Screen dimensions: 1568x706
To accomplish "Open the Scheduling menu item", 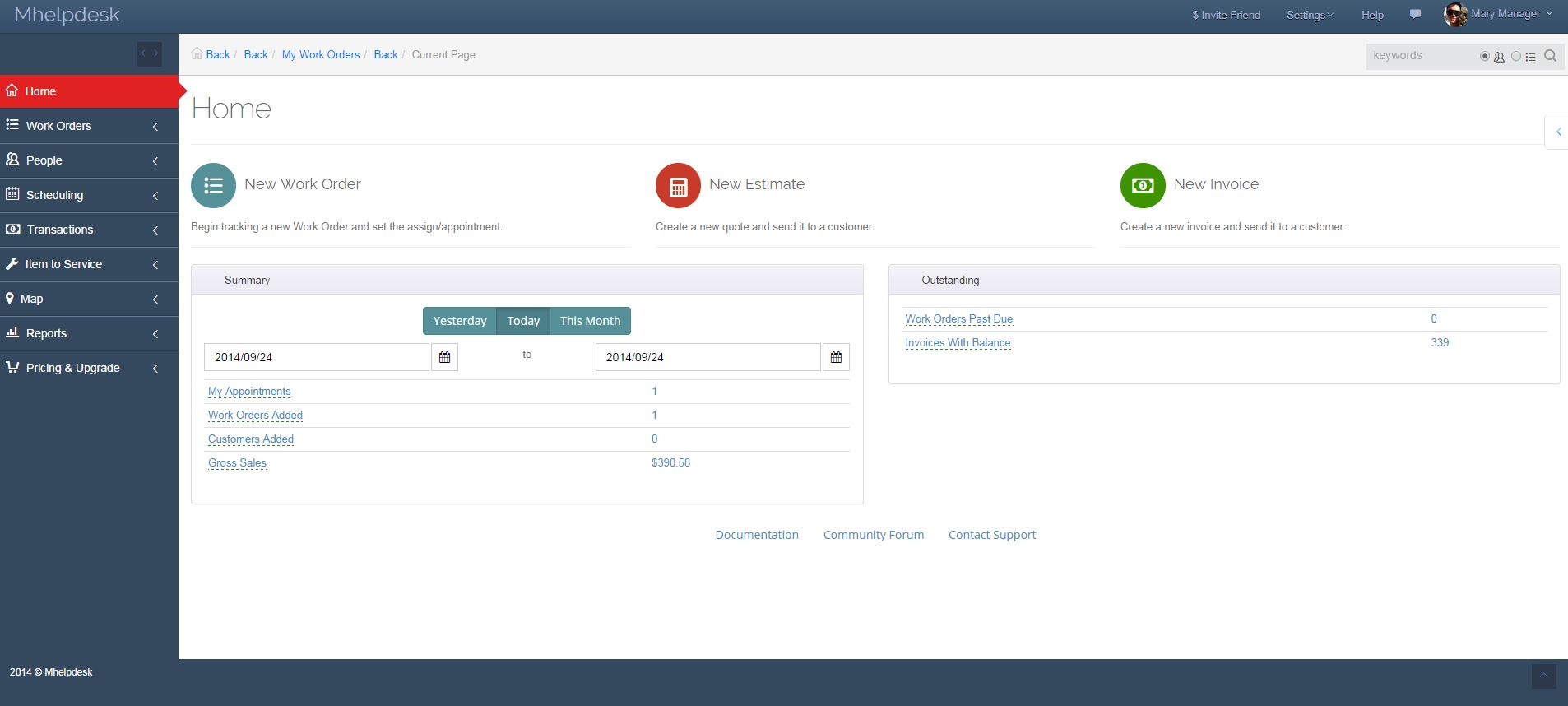I will (x=89, y=195).
